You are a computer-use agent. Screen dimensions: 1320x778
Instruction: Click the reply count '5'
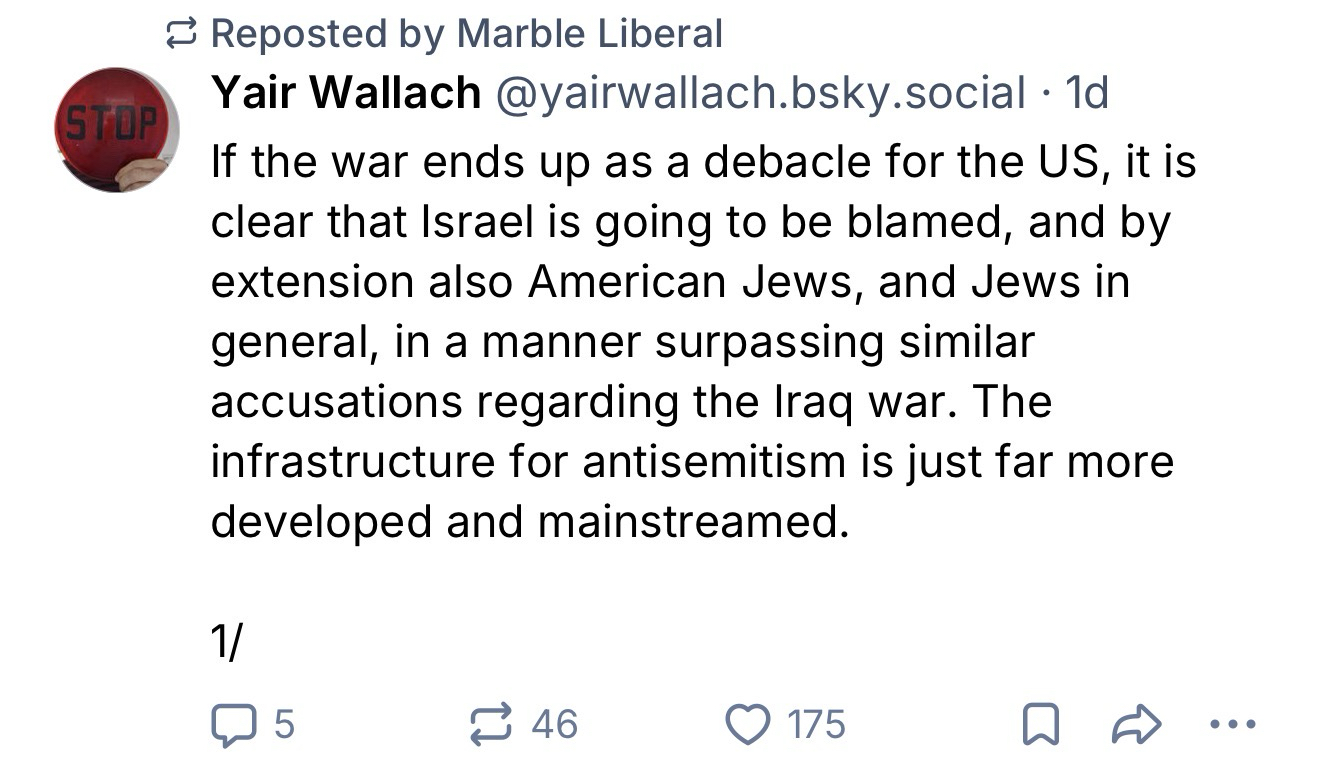coord(283,724)
